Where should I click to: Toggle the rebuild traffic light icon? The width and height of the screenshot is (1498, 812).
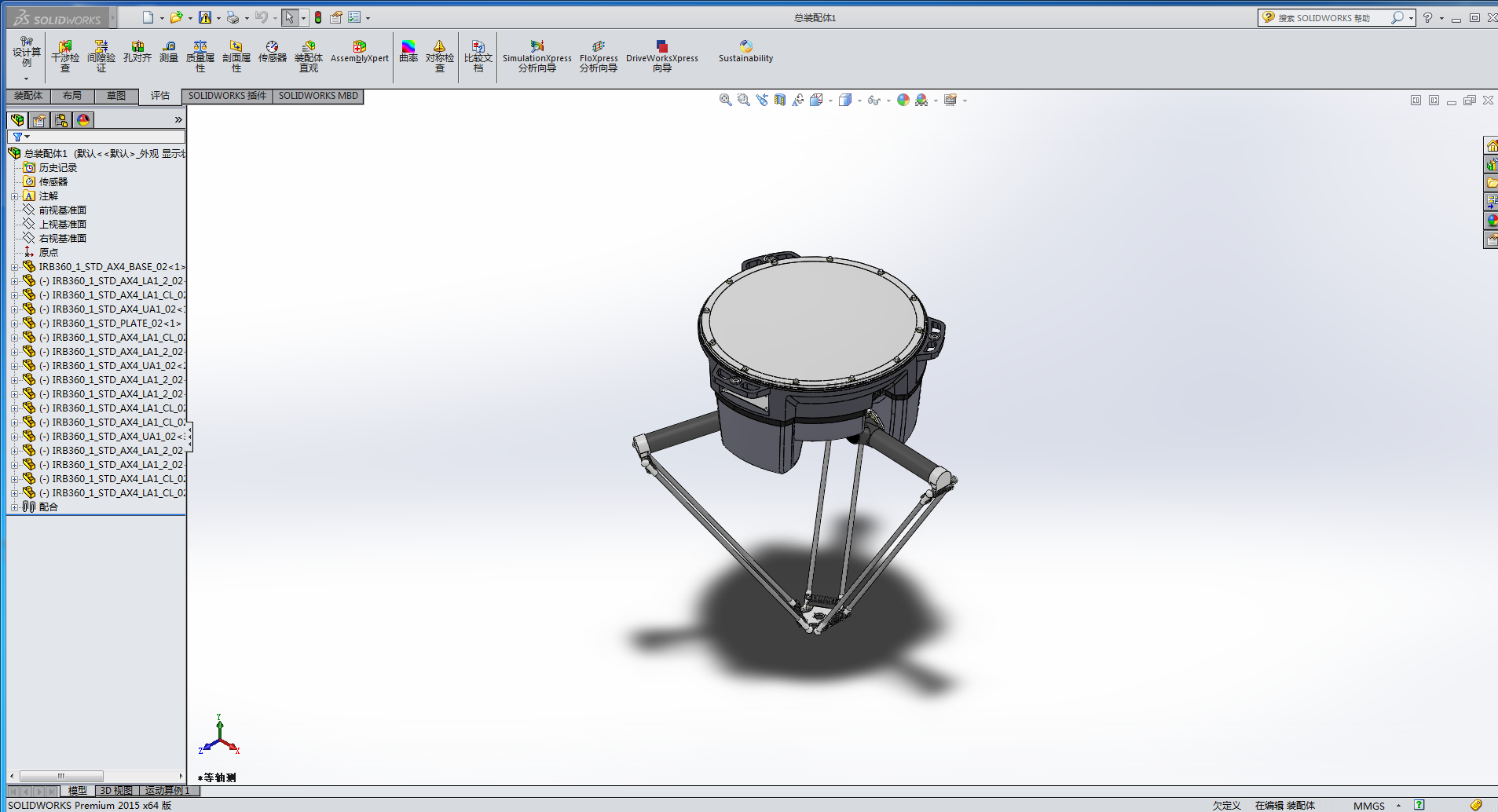(x=318, y=17)
